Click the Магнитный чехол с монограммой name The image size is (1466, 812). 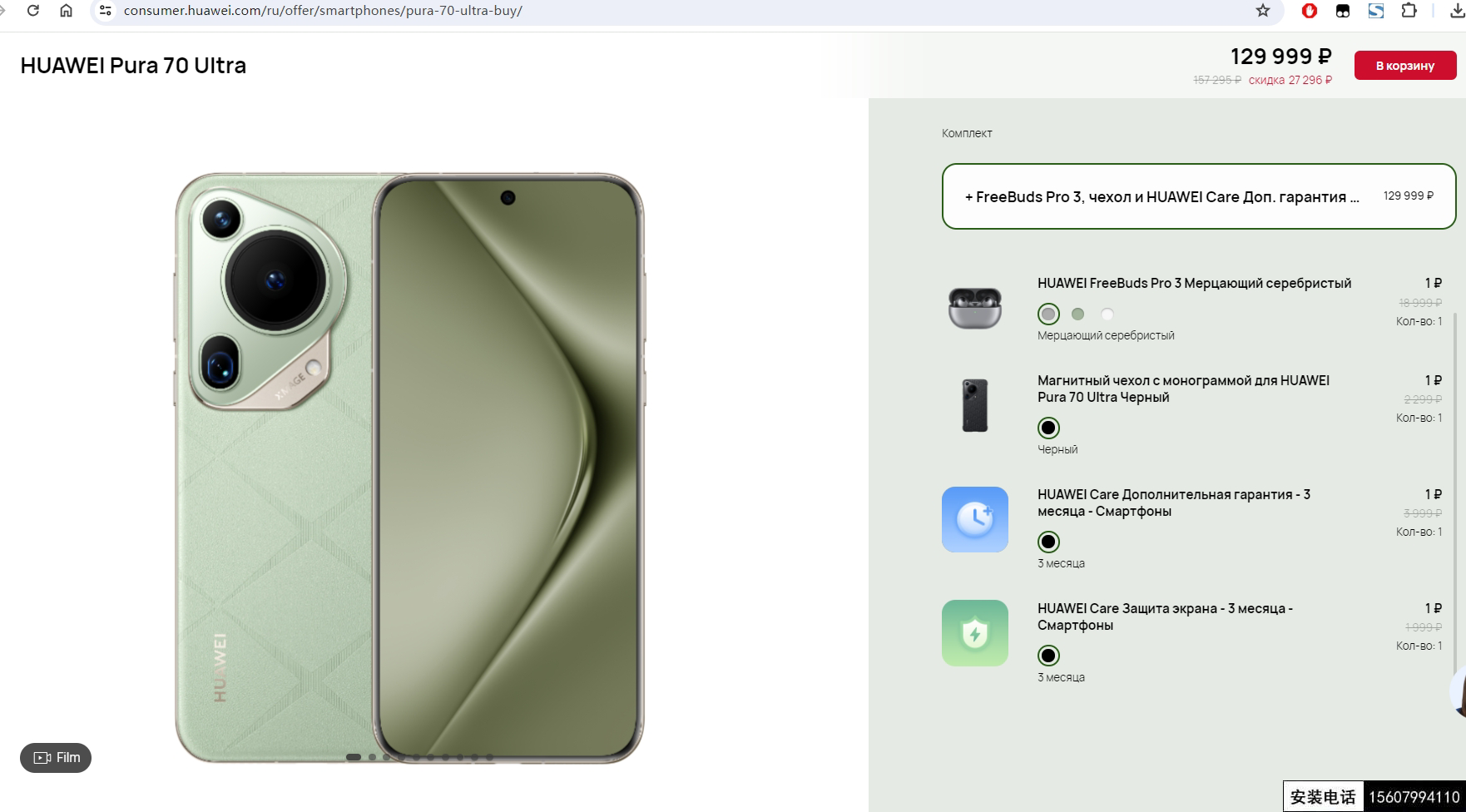coord(1183,389)
